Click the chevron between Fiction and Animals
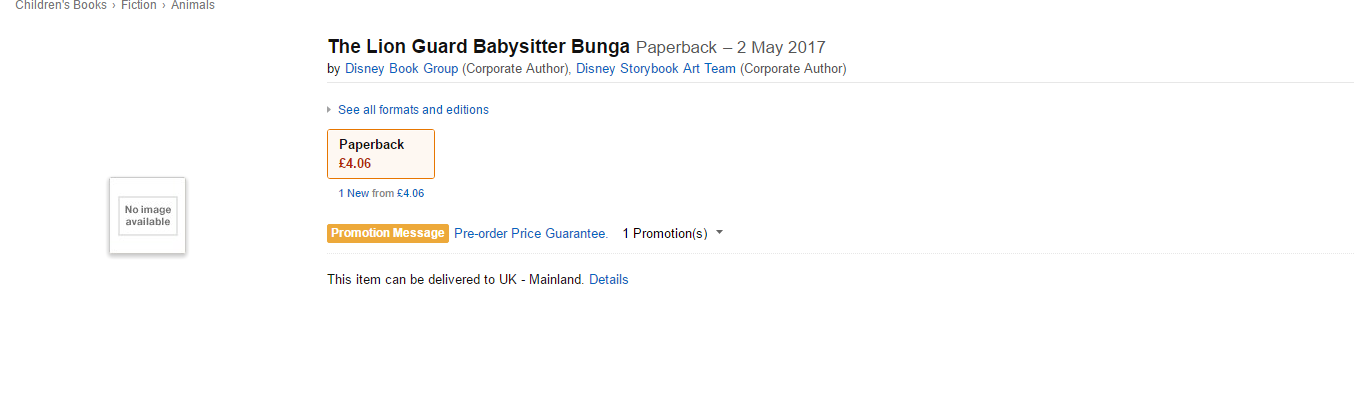This screenshot has width=1354, height=402. 164,5
